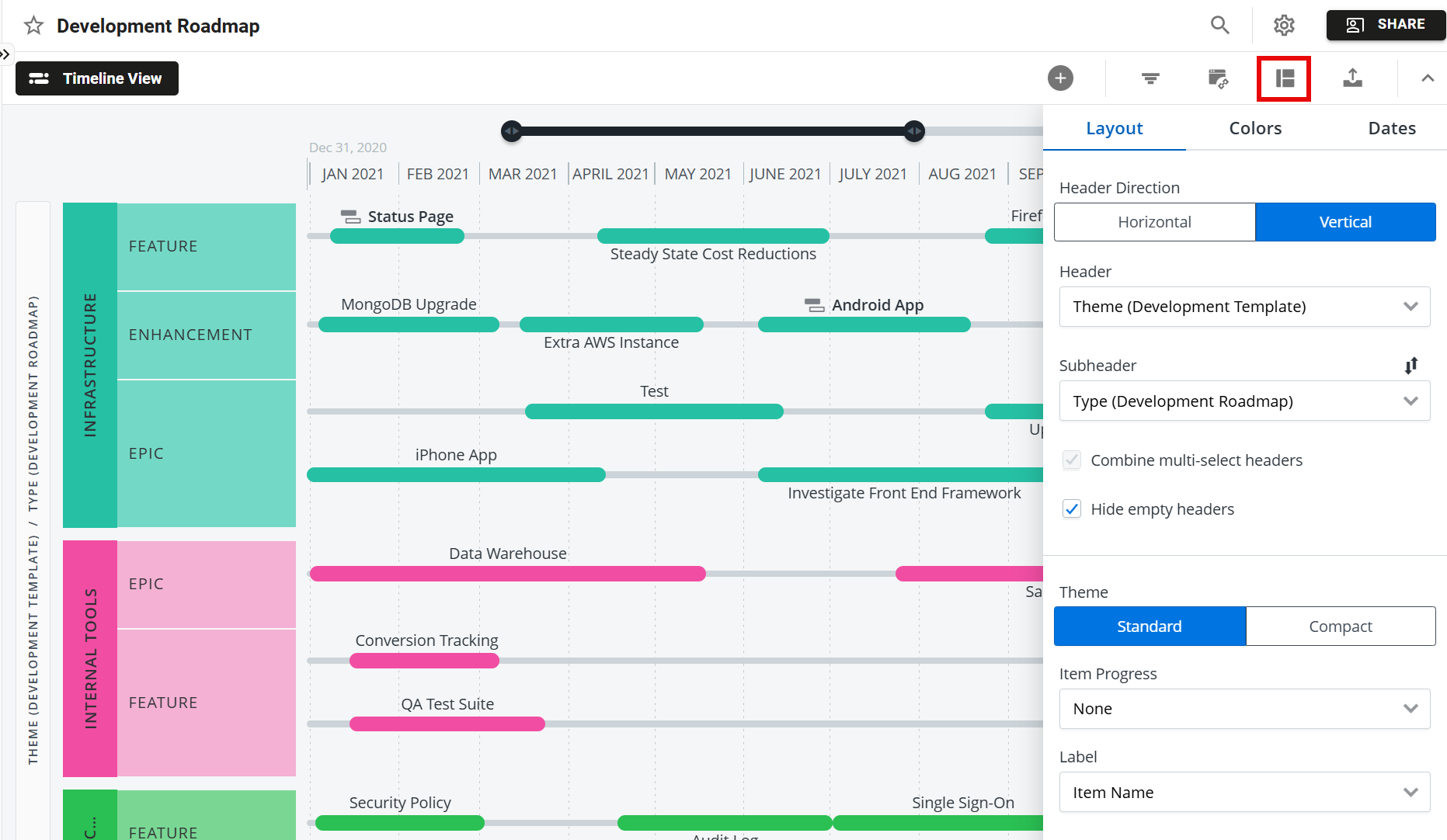Click the export/publish icon in the toolbar
This screenshot has height=840, width=1447.
[x=1352, y=78]
